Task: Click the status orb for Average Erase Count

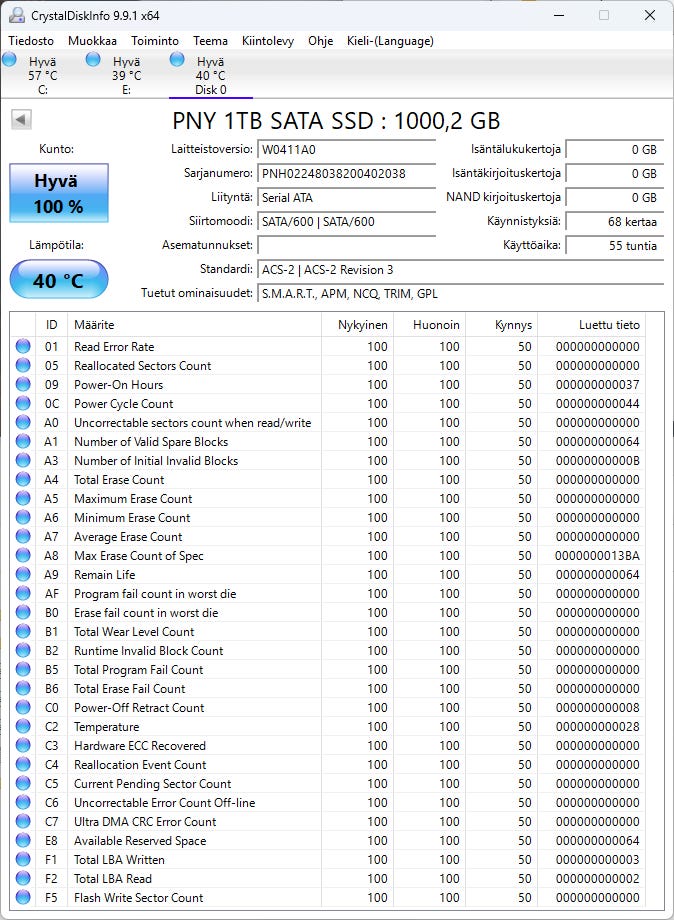Action: coord(23,536)
